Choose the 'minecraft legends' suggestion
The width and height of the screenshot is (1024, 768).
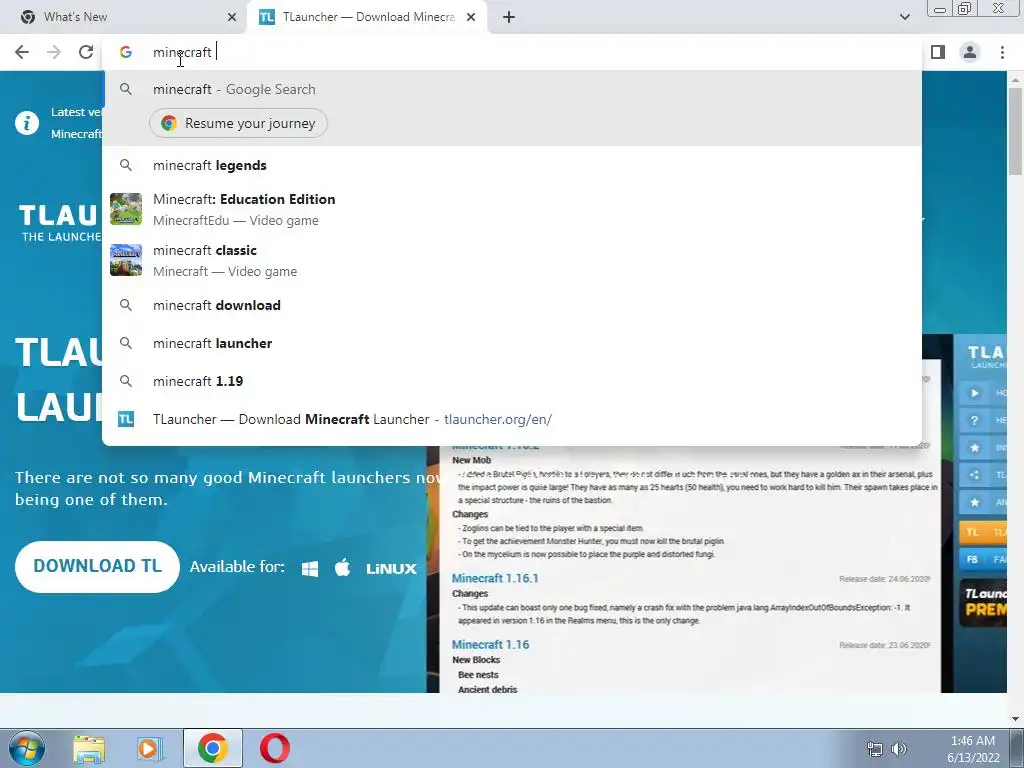pos(511,166)
